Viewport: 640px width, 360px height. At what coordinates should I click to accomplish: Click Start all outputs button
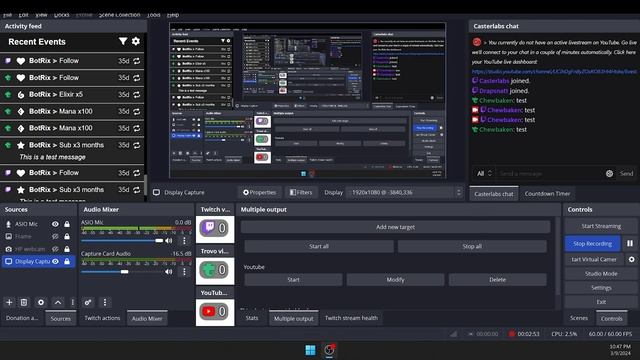319,246
